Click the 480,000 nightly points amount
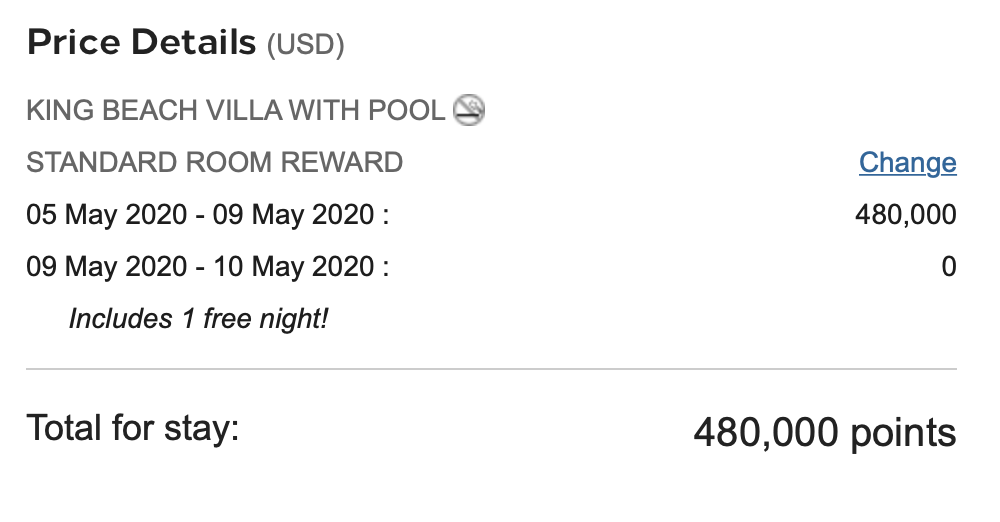Image resolution: width=1000 pixels, height=522 pixels. click(906, 215)
